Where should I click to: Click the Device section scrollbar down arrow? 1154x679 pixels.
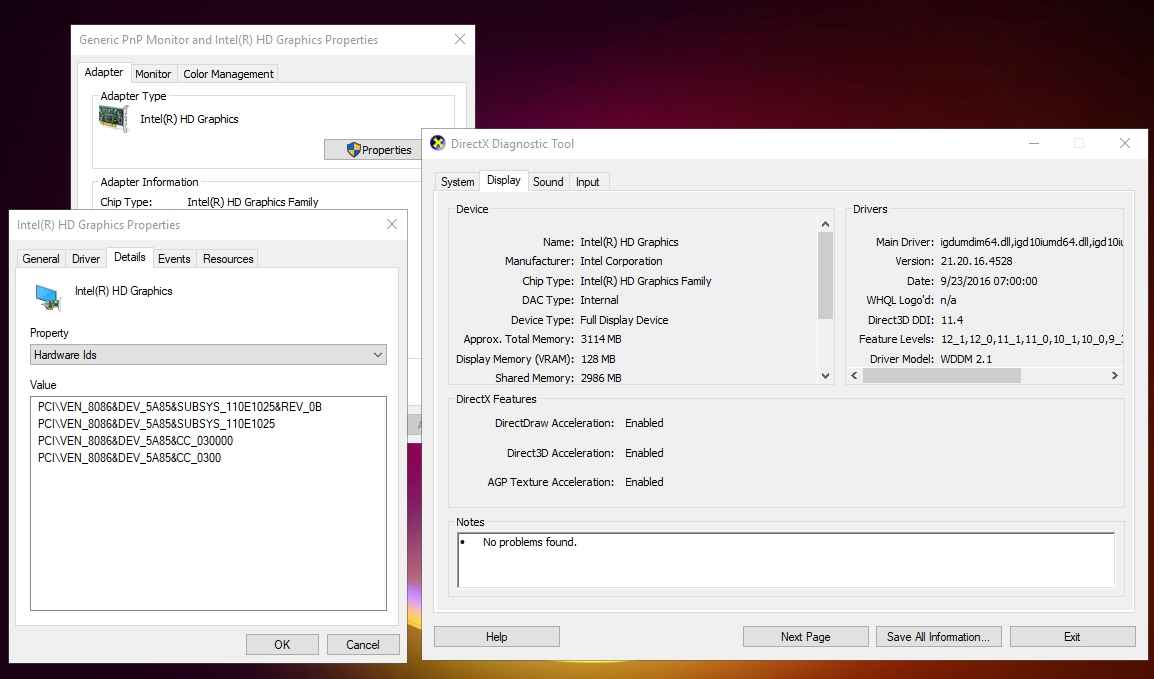pyautogui.click(x=824, y=375)
